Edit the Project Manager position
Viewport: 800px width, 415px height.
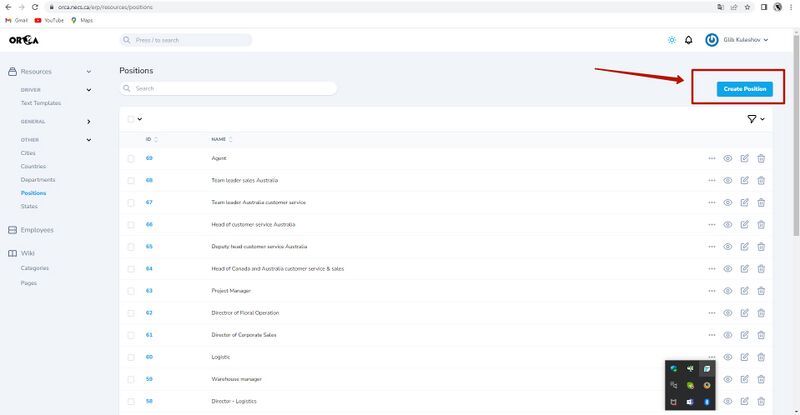744,291
